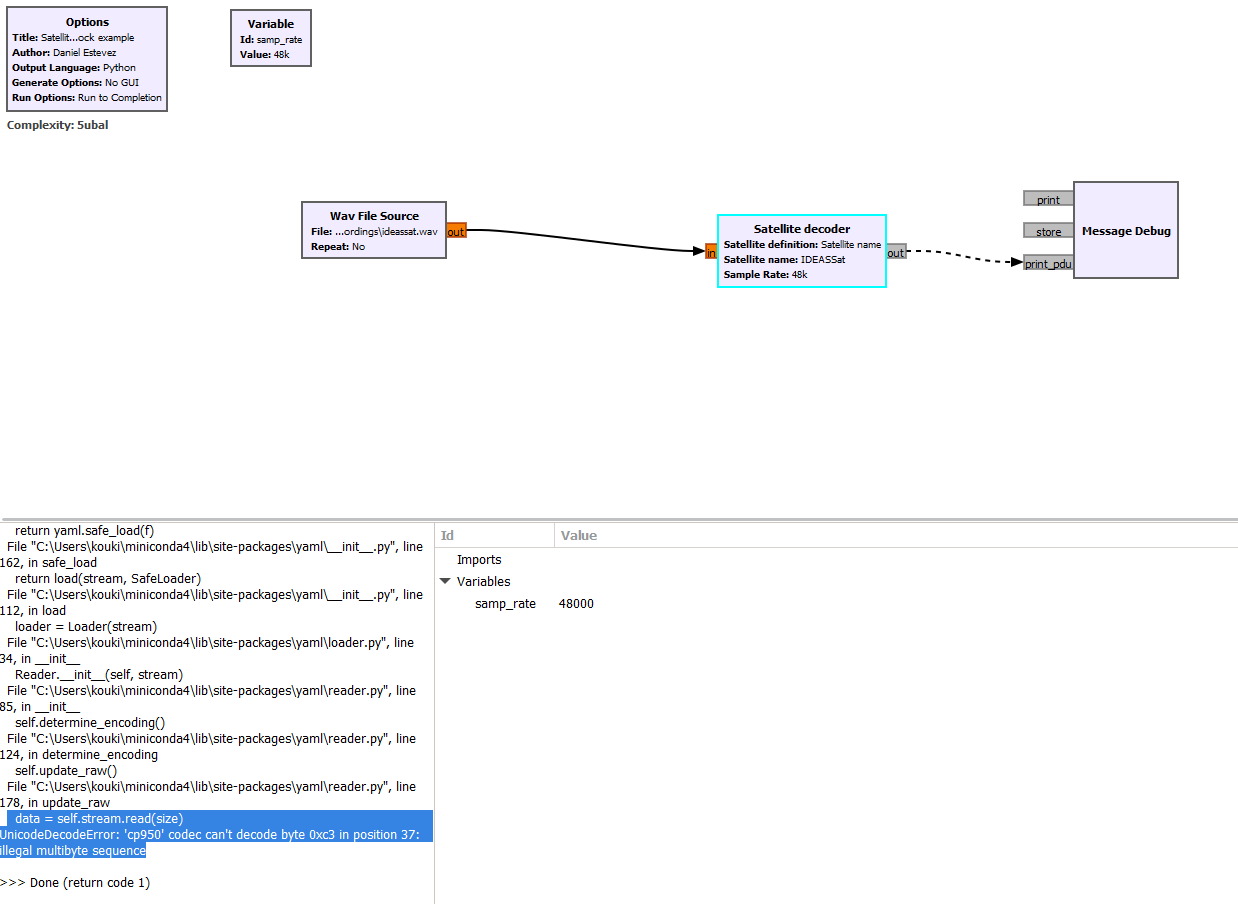Select the Message Debug block

tap(1126, 230)
